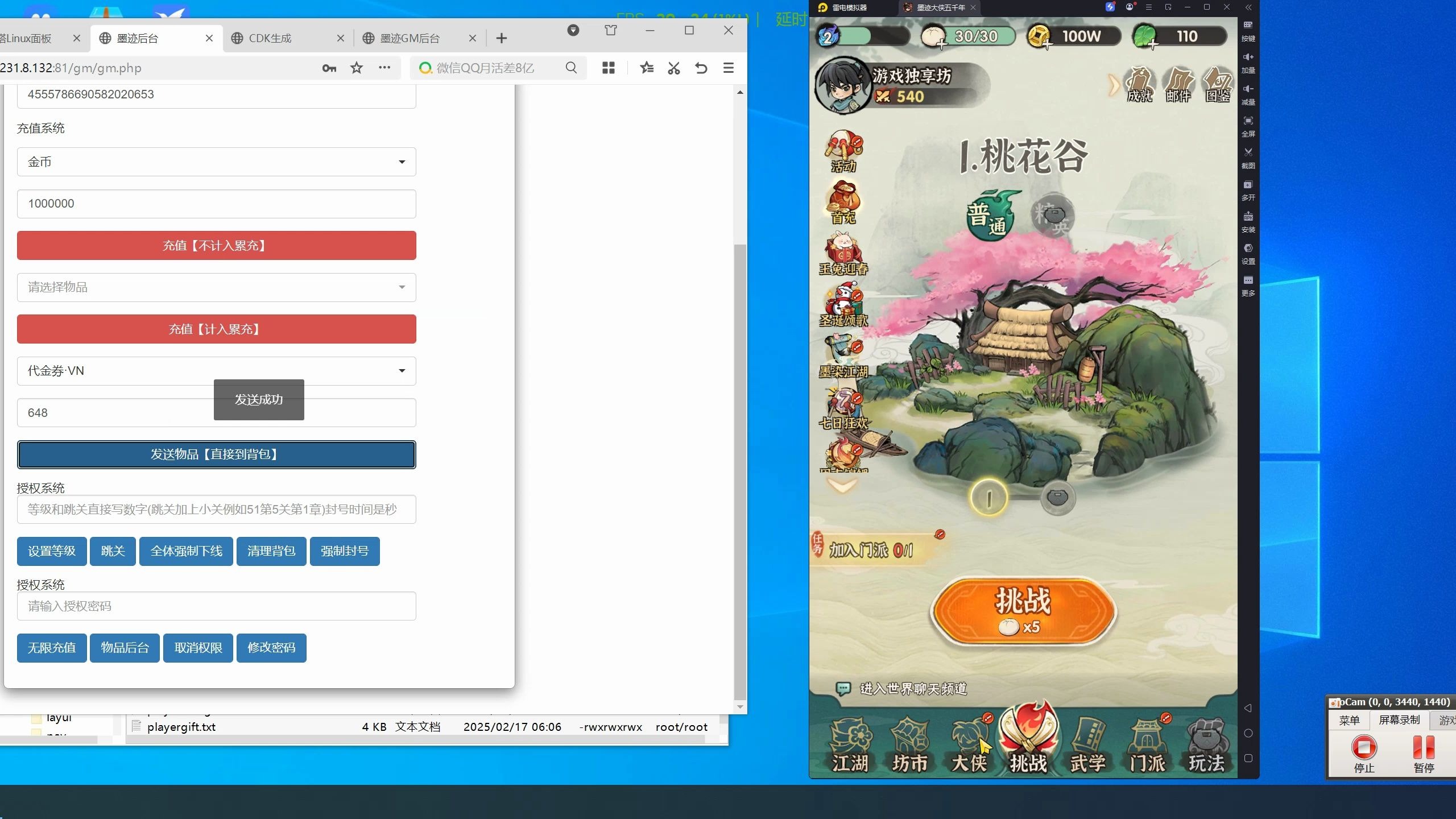
Task: Click the emulator 减量 volume down icon
Action: pyautogui.click(x=1248, y=94)
